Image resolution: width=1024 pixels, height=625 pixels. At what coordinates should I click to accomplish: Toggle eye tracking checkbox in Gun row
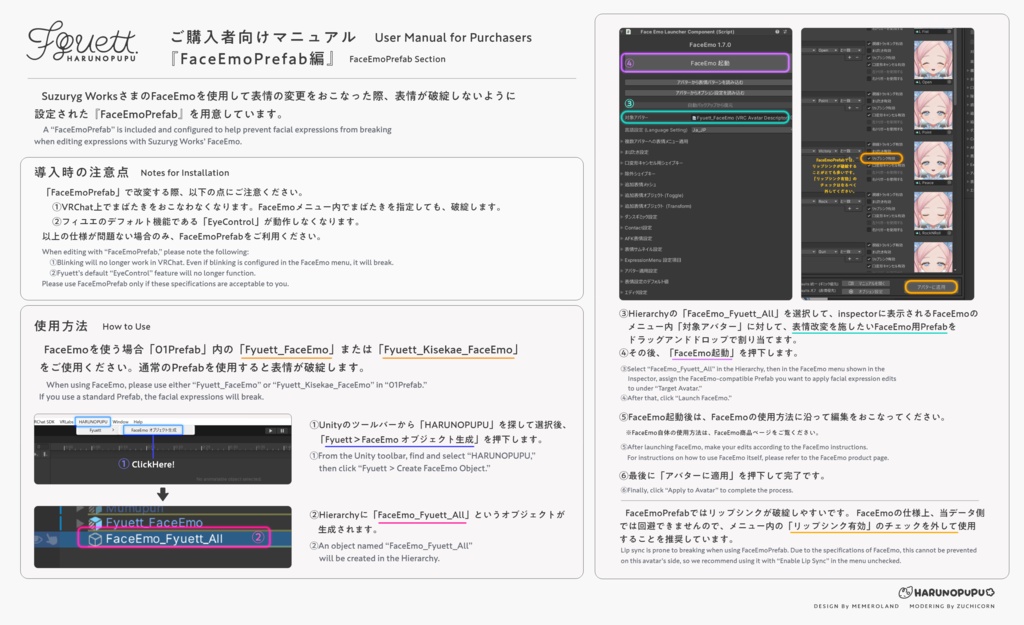coord(869,245)
